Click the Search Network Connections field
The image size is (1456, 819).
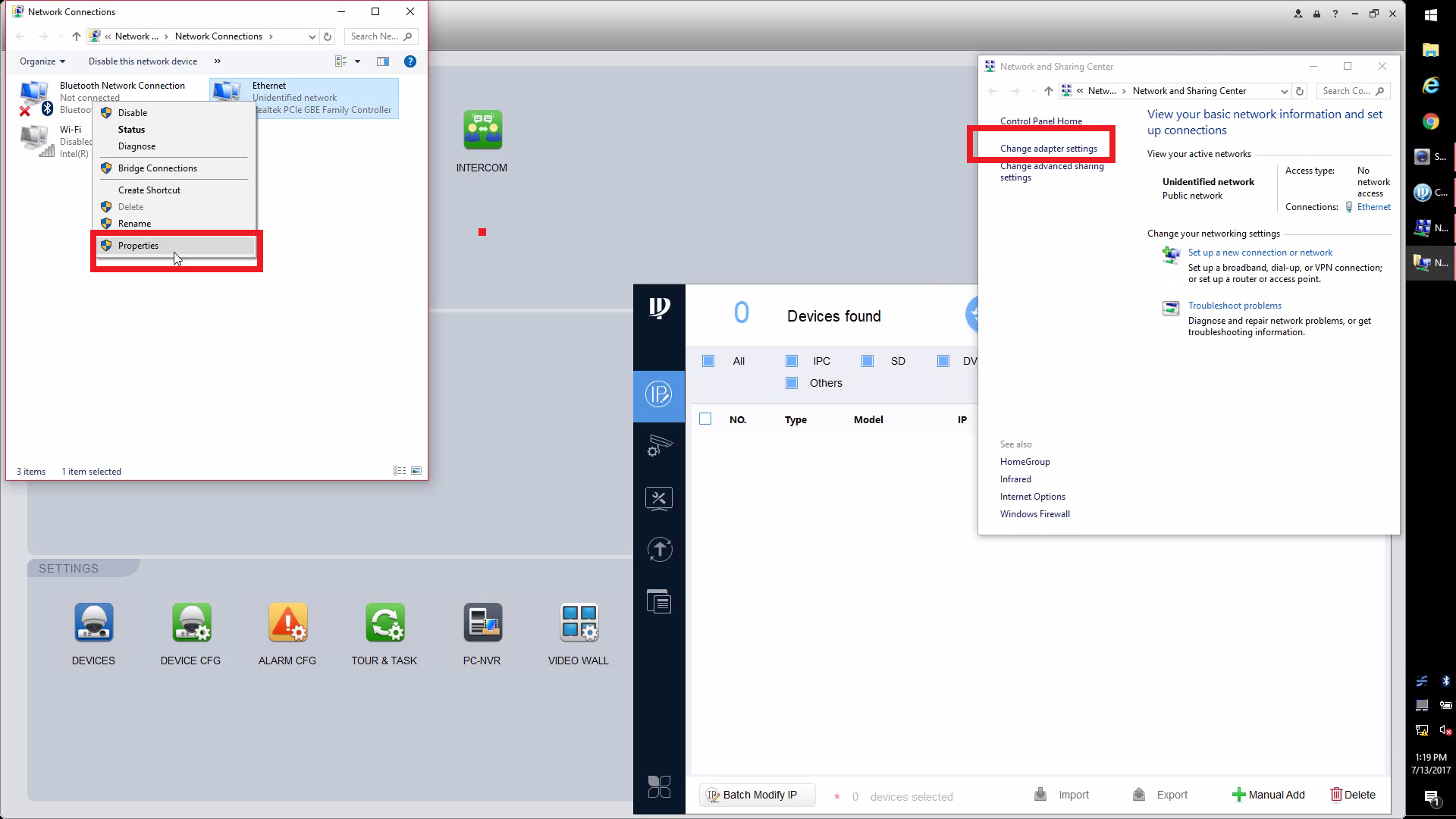point(375,36)
